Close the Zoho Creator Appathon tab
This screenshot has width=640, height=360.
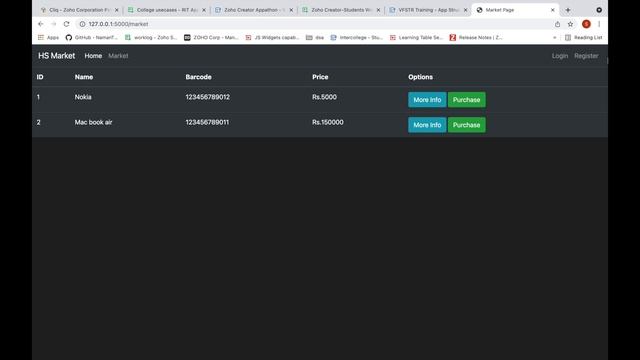tap(291, 10)
